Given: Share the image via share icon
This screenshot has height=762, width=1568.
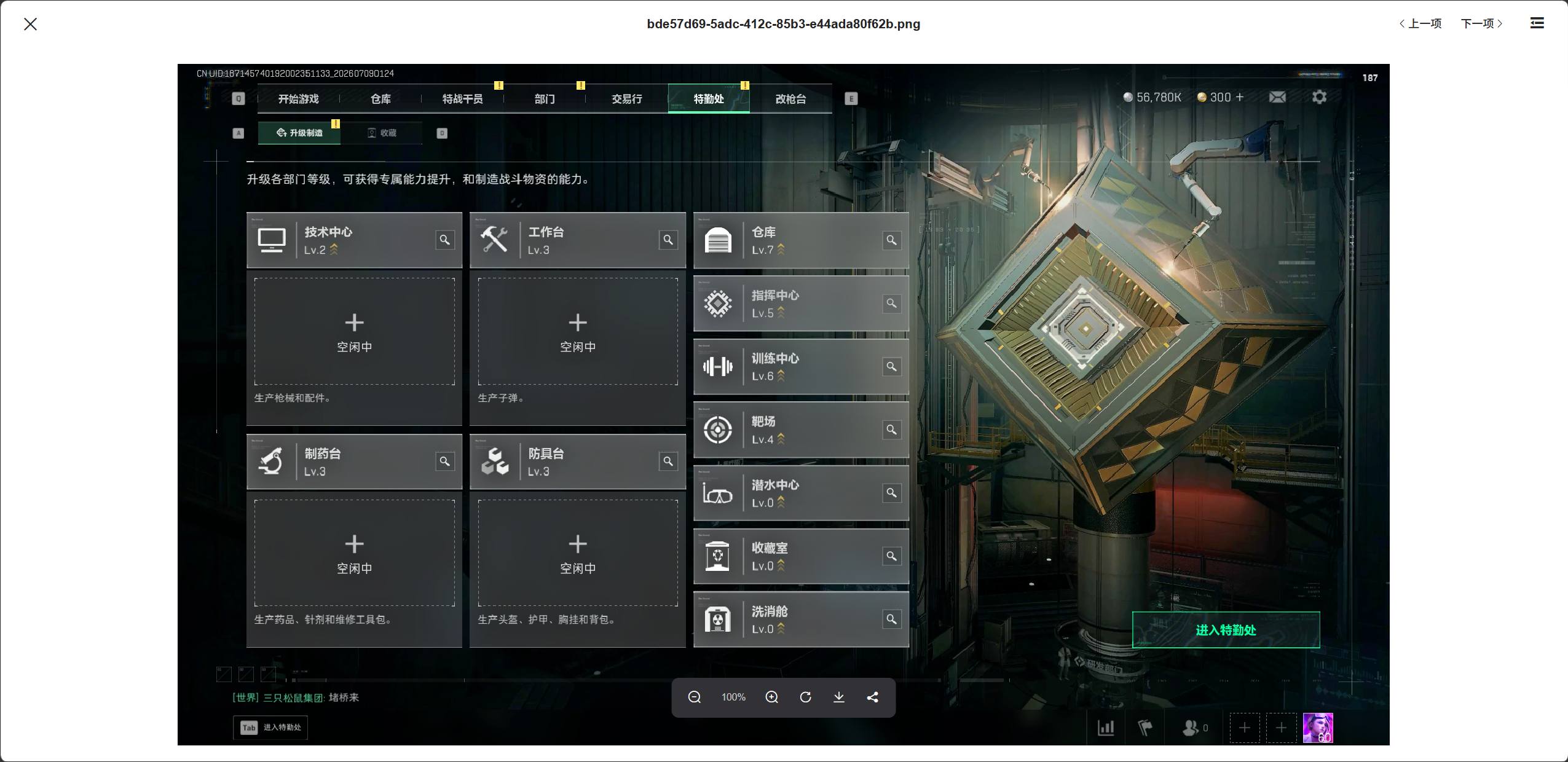Looking at the screenshot, I should pos(872,697).
